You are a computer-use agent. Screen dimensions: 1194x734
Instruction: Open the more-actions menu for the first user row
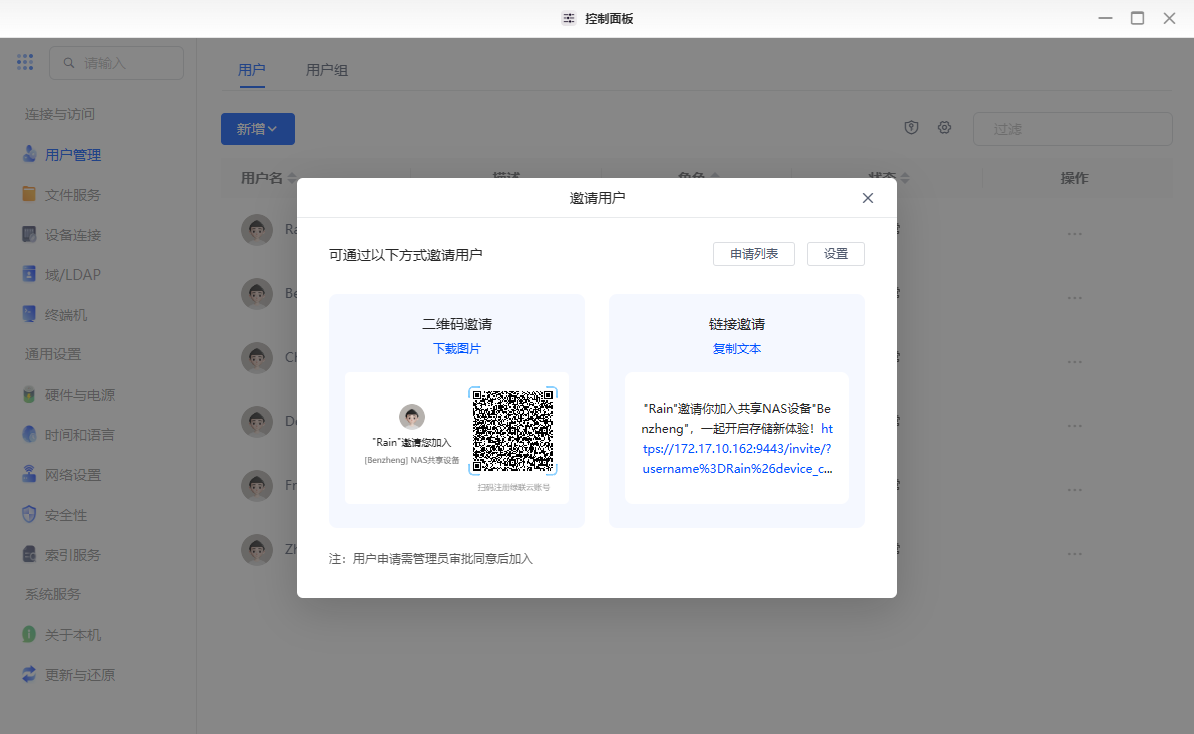1074,234
